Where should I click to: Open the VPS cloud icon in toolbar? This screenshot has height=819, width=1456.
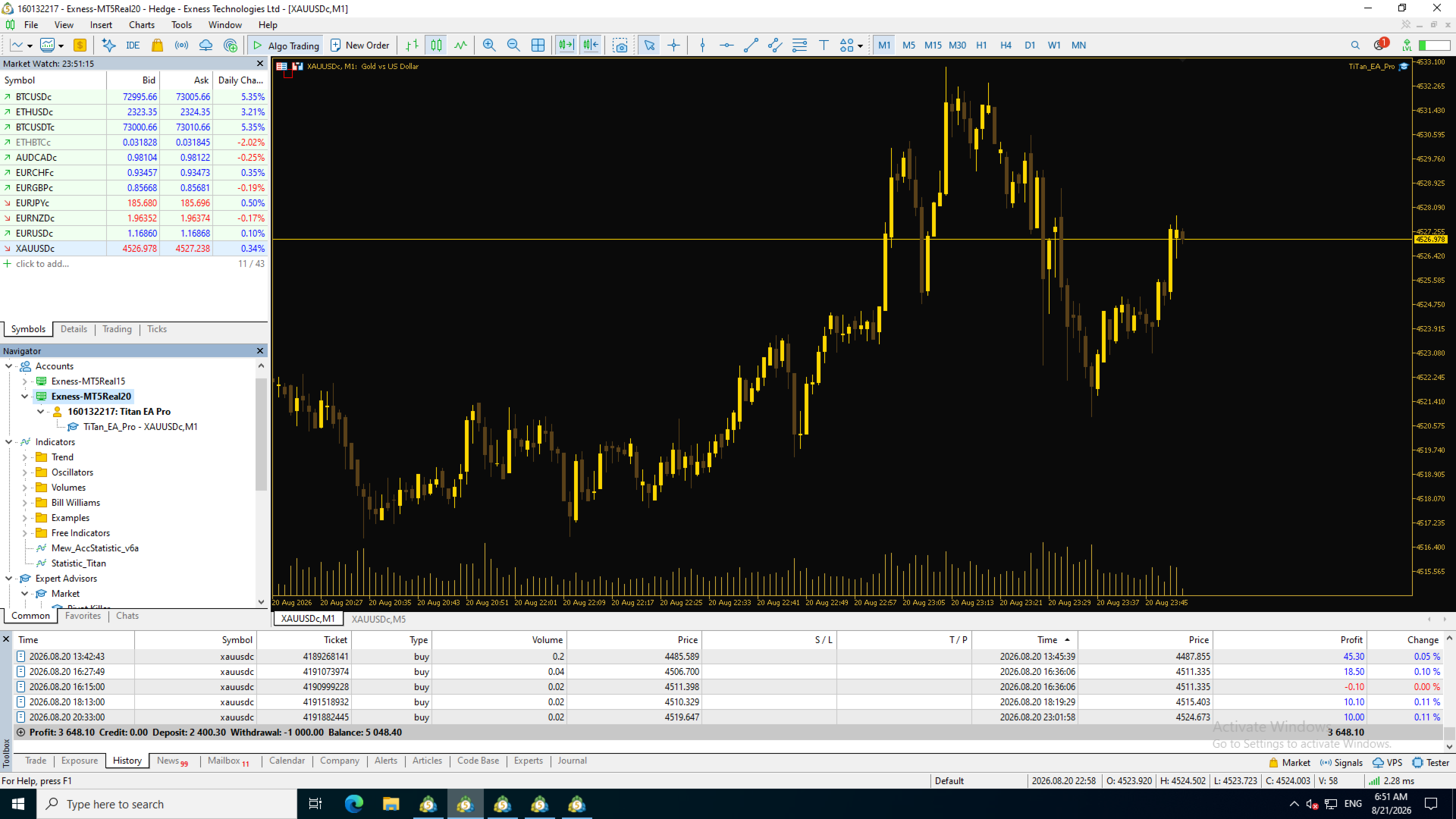206,45
